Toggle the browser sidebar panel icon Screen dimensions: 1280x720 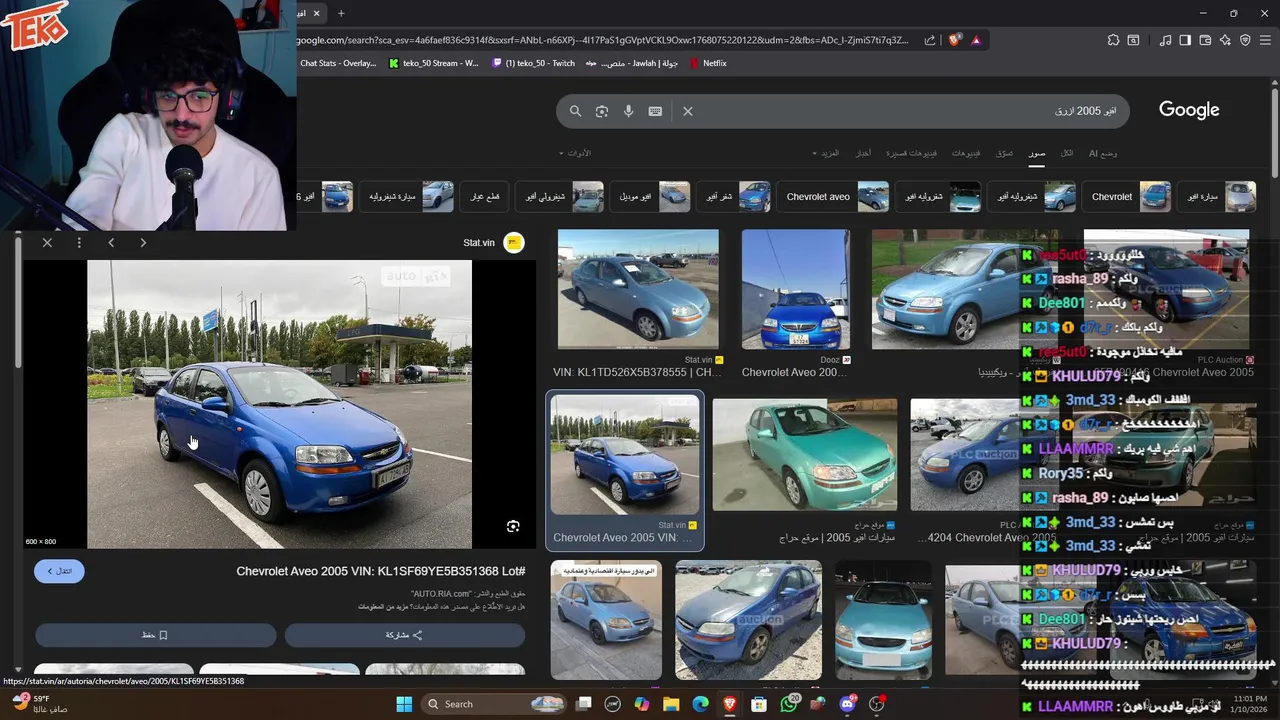(1185, 40)
